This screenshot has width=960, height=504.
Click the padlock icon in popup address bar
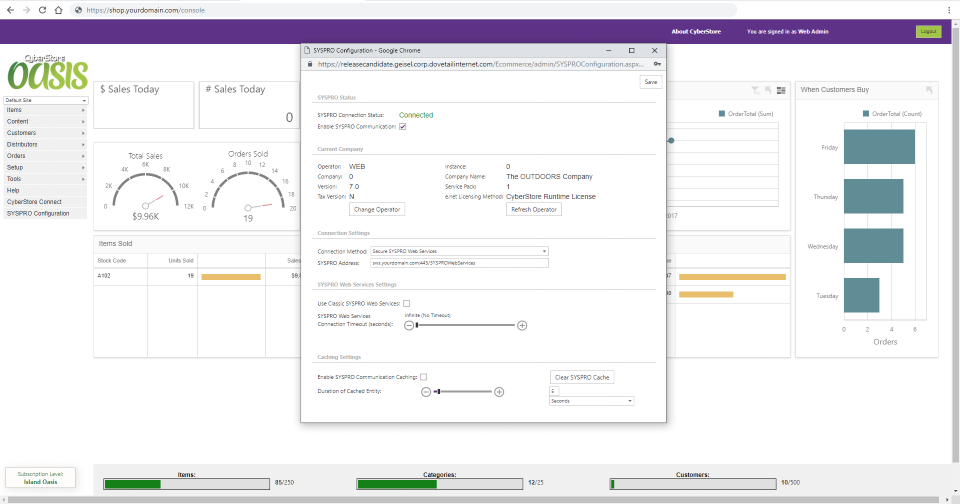pos(310,64)
